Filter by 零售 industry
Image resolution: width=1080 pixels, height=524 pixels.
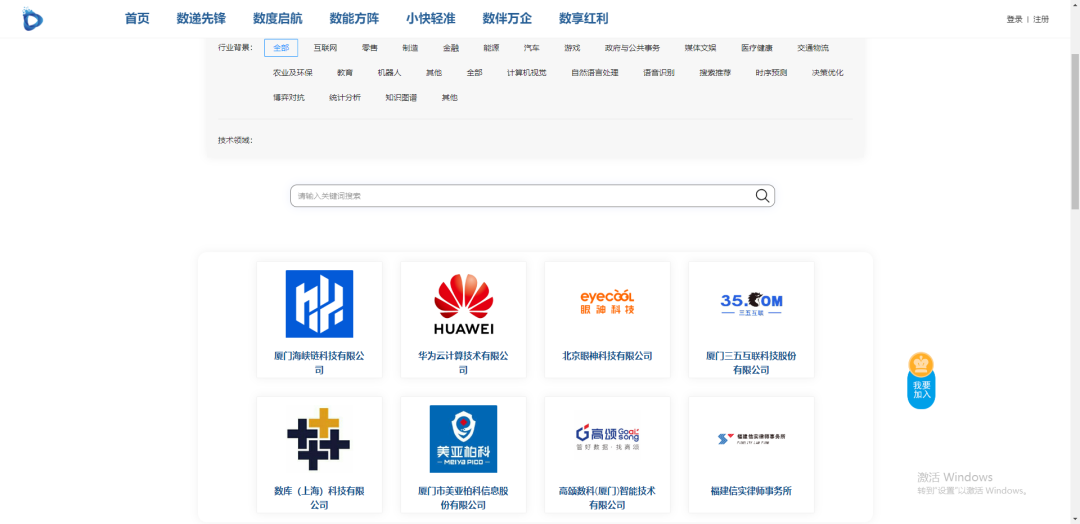pyautogui.click(x=370, y=48)
